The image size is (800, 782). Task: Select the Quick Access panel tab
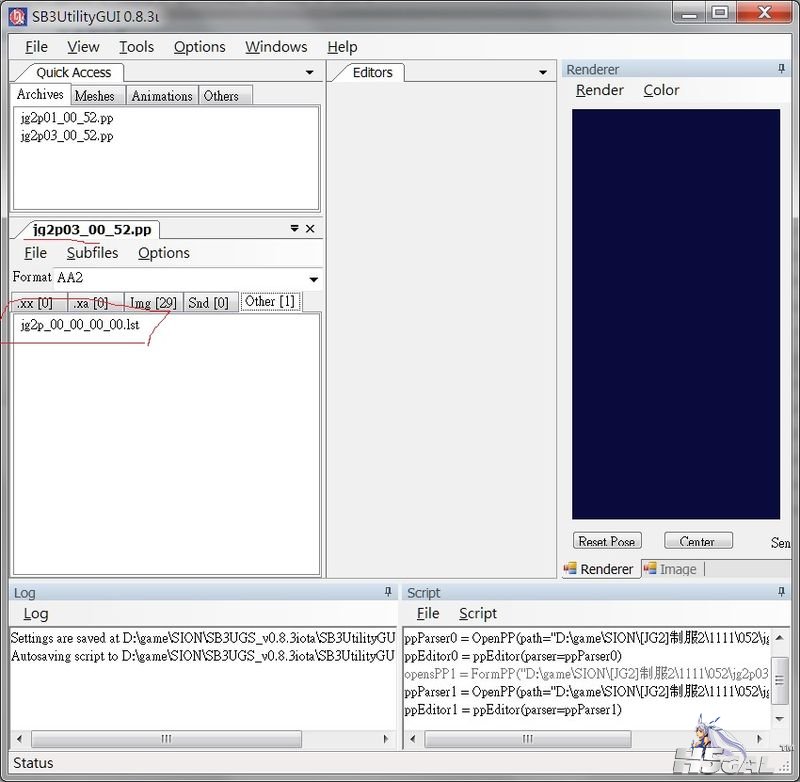tap(73, 72)
